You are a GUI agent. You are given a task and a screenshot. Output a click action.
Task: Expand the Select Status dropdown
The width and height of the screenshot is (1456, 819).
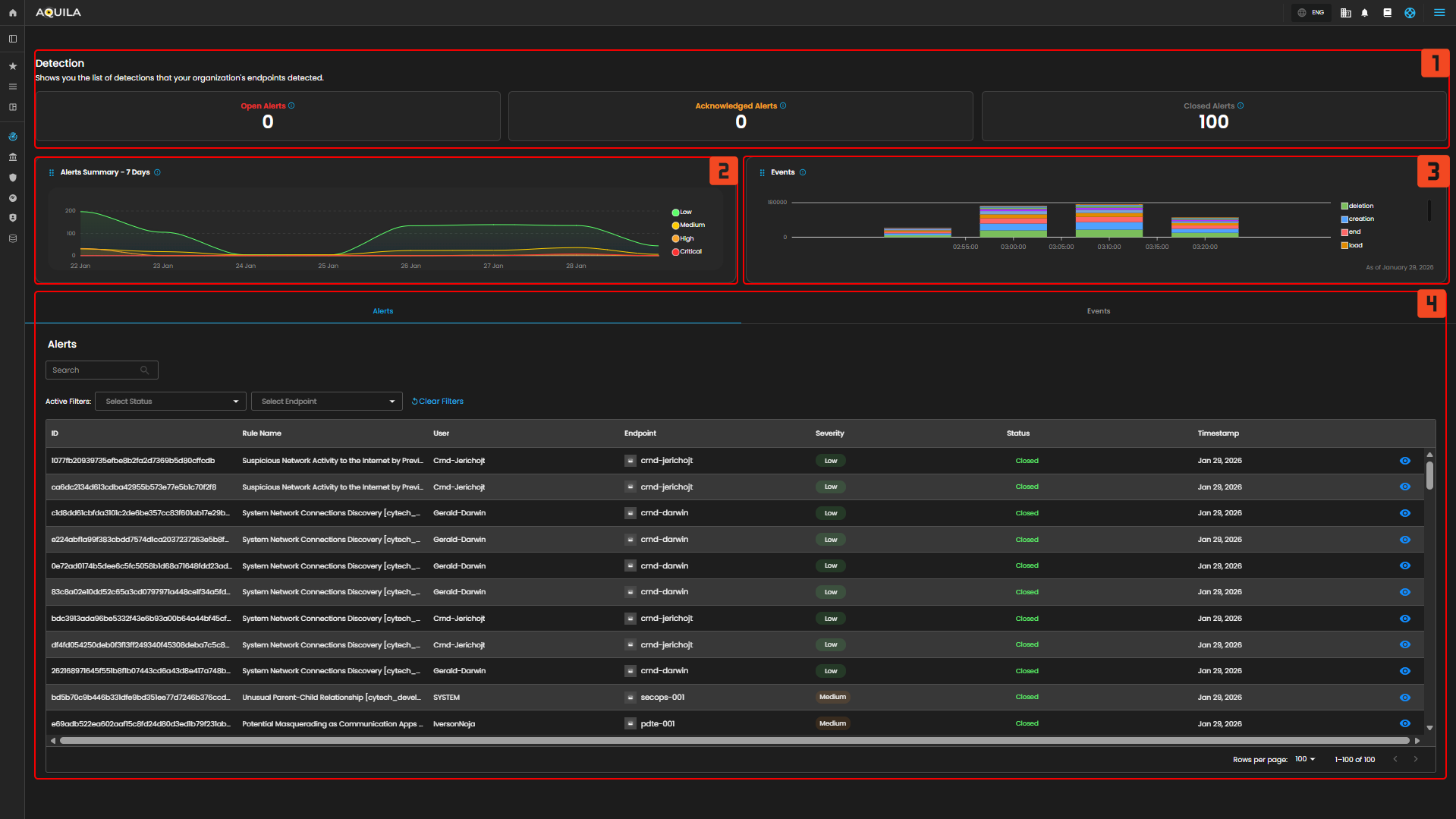click(170, 402)
